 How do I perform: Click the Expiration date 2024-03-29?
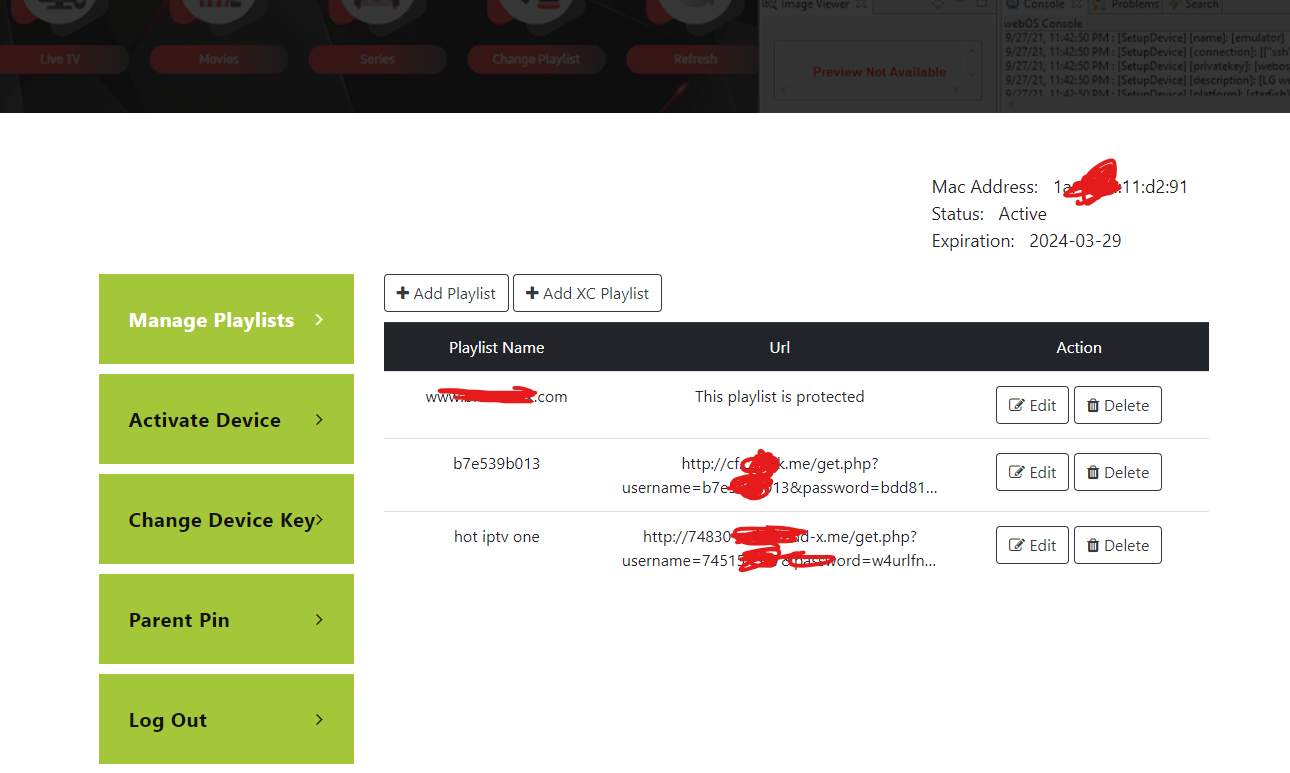pos(1075,240)
